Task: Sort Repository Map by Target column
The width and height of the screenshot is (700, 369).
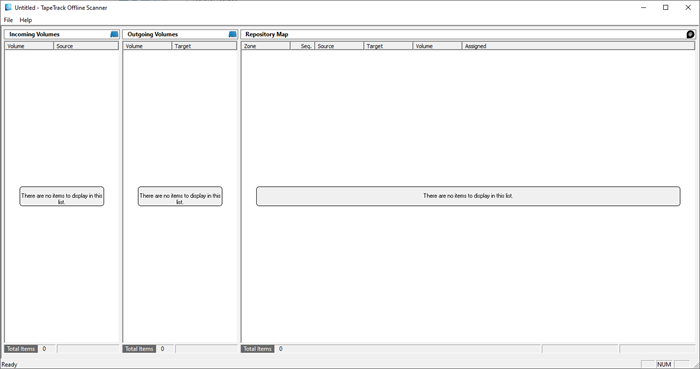Action: [388, 46]
